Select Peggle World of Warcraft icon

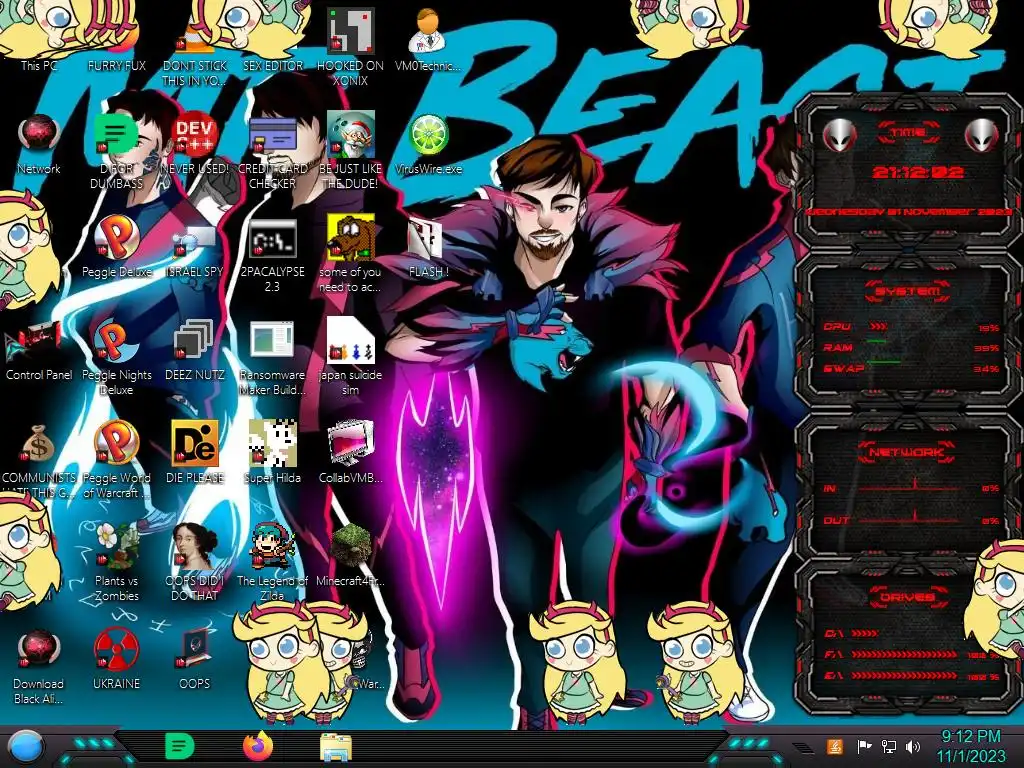click(116, 460)
